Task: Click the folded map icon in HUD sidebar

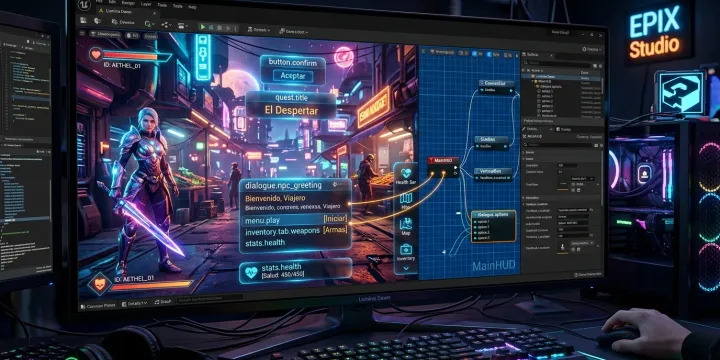Action: click(x=406, y=198)
